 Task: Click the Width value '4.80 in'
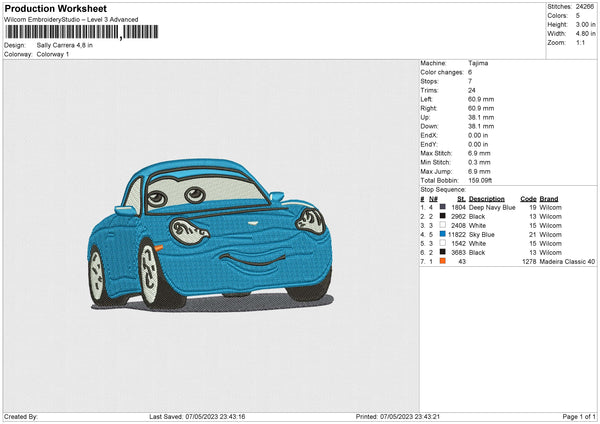pos(585,34)
